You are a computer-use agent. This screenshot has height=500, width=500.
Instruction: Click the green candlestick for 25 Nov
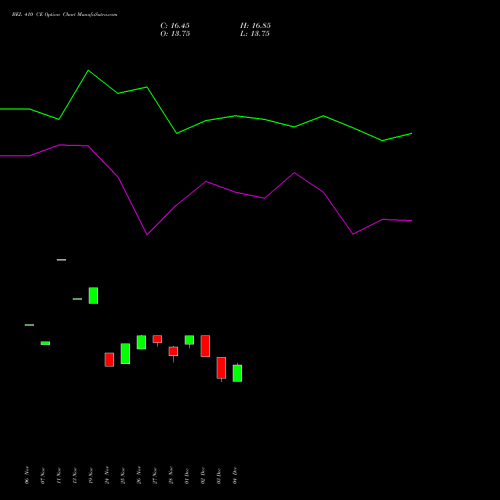pos(125,353)
